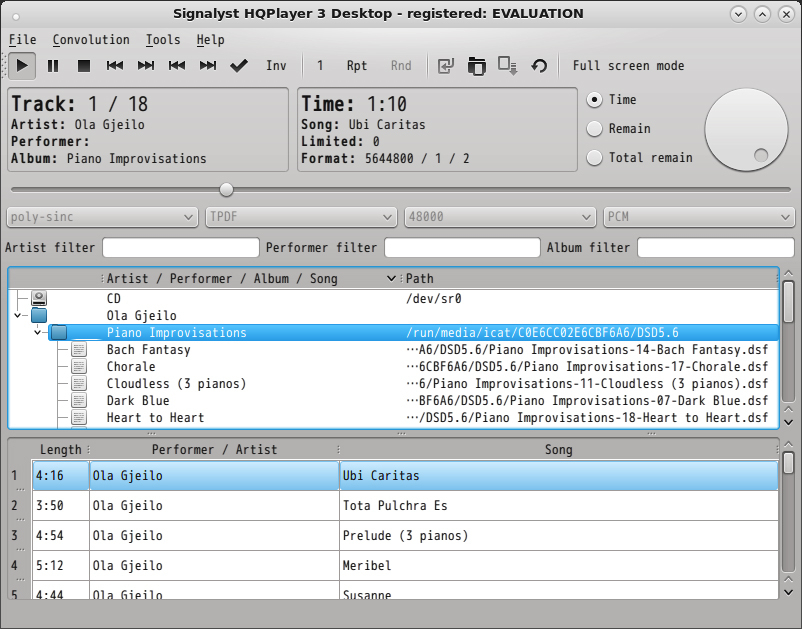
Task: Click the skip-forward button between the two skip-back buttons
Action: (146, 66)
